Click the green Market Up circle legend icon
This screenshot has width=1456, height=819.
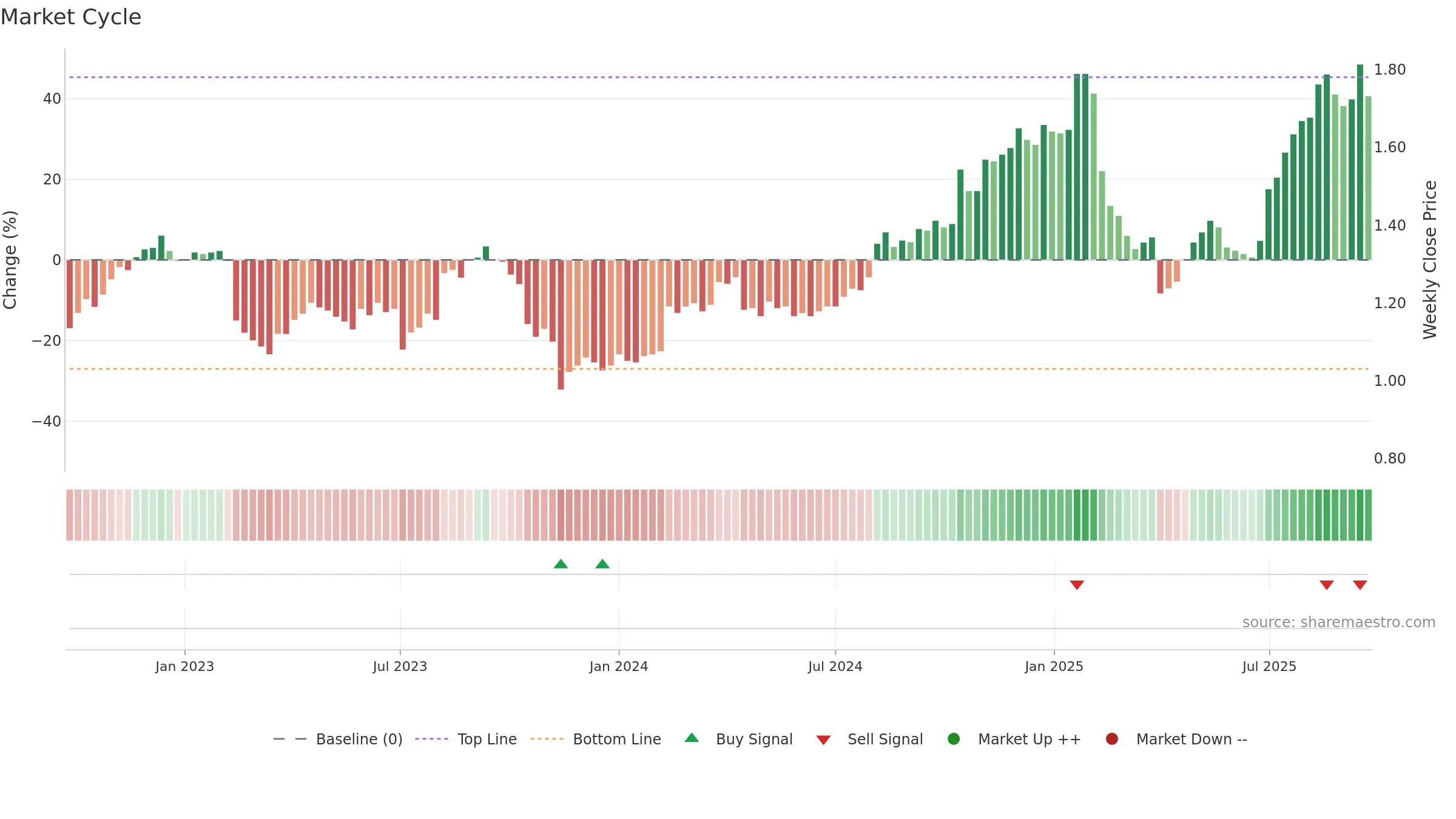click(x=954, y=739)
